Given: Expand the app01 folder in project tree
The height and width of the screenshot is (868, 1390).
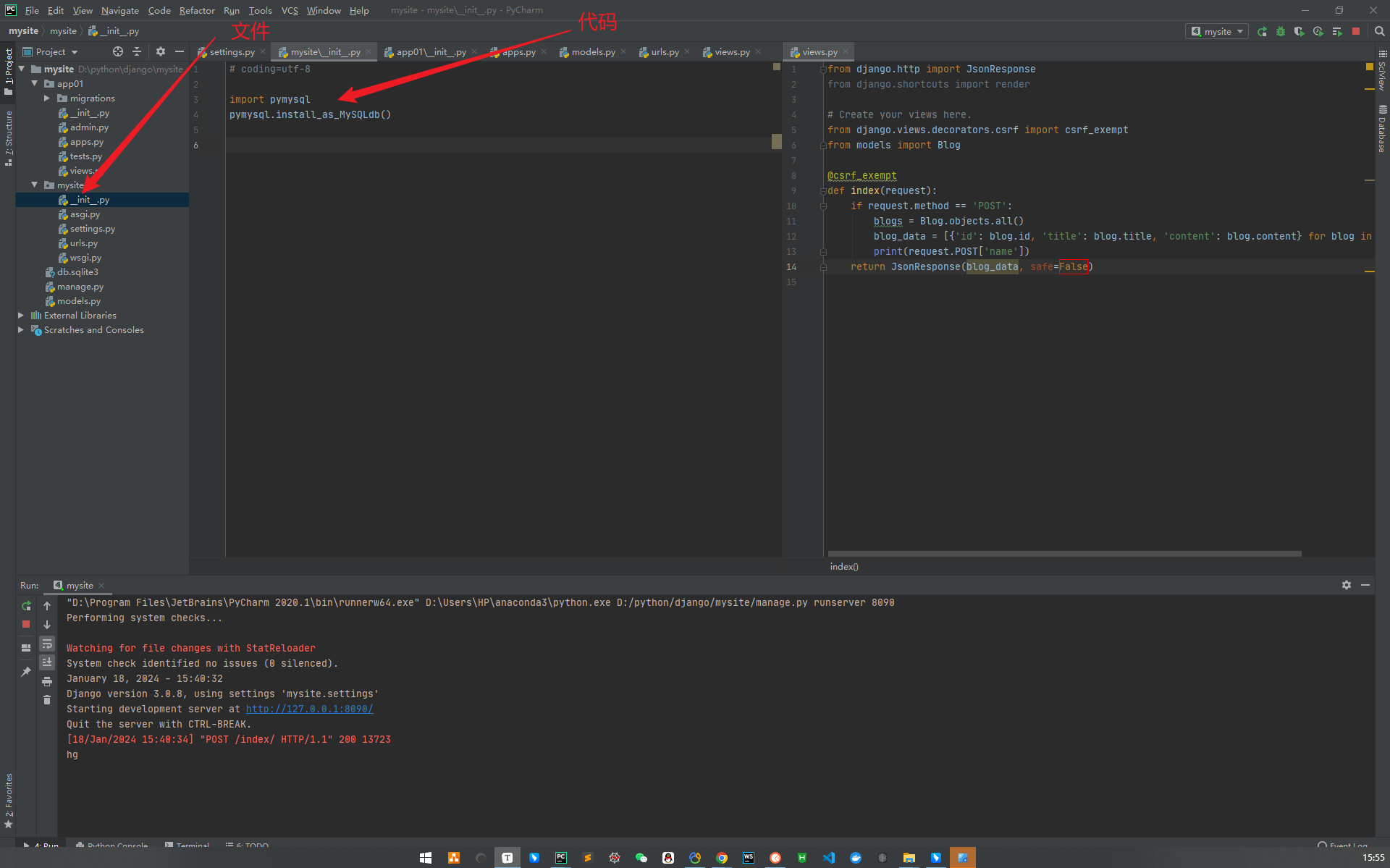Looking at the screenshot, I should pyautogui.click(x=35, y=84).
